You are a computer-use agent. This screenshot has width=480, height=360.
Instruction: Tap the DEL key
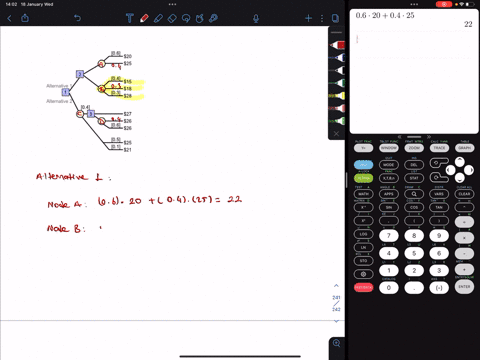(x=414, y=165)
